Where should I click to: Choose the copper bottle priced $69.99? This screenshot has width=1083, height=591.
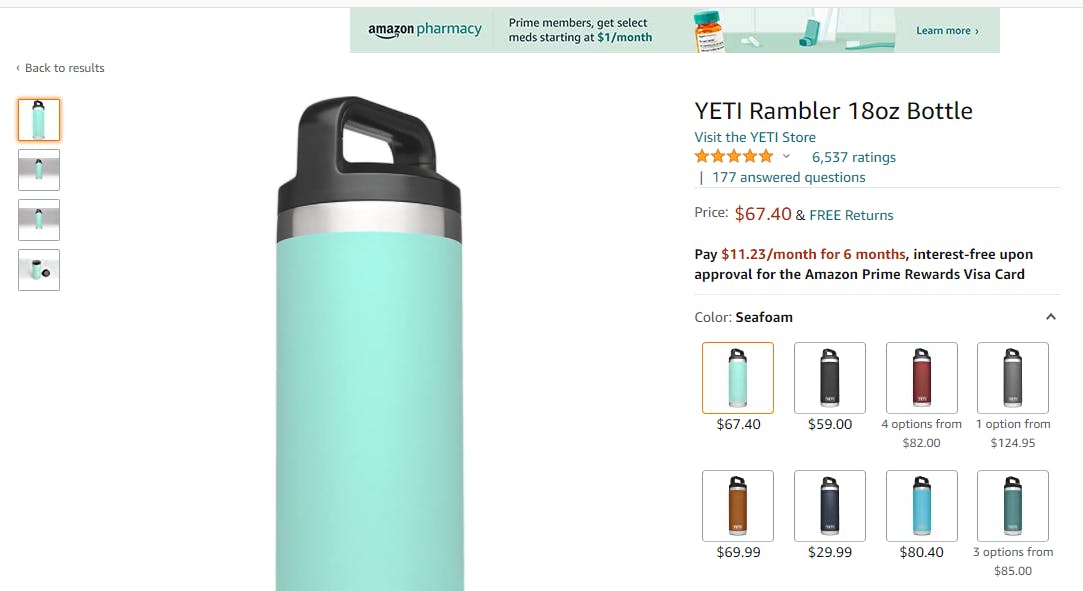point(738,505)
